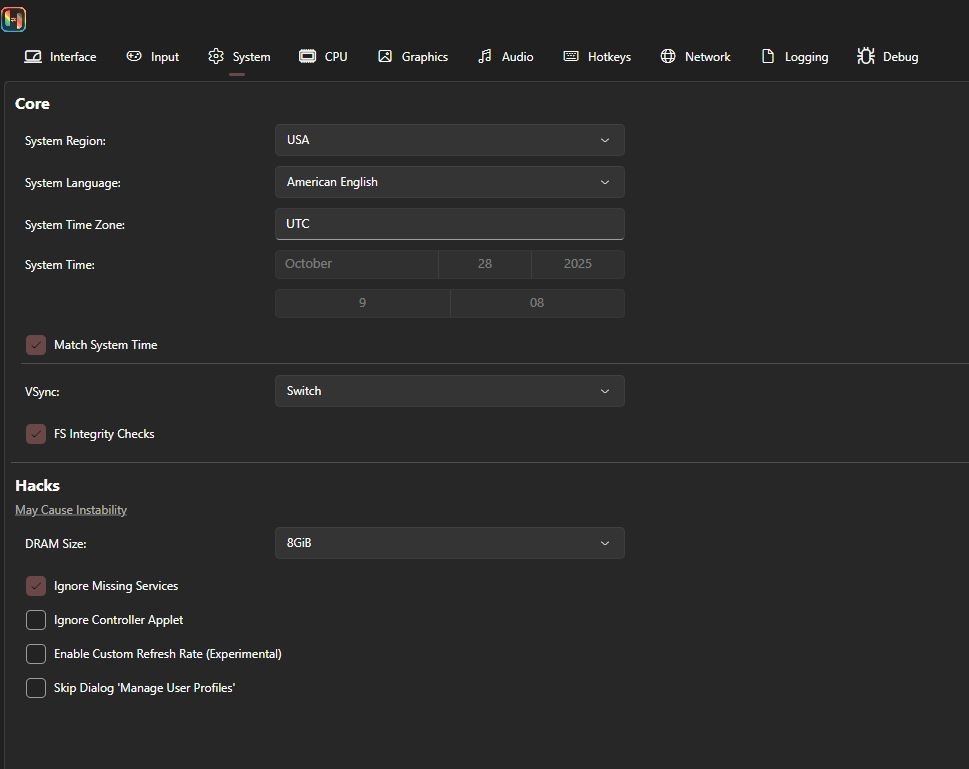Click the year field showing 2025

pyautogui.click(x=578, y=264)
